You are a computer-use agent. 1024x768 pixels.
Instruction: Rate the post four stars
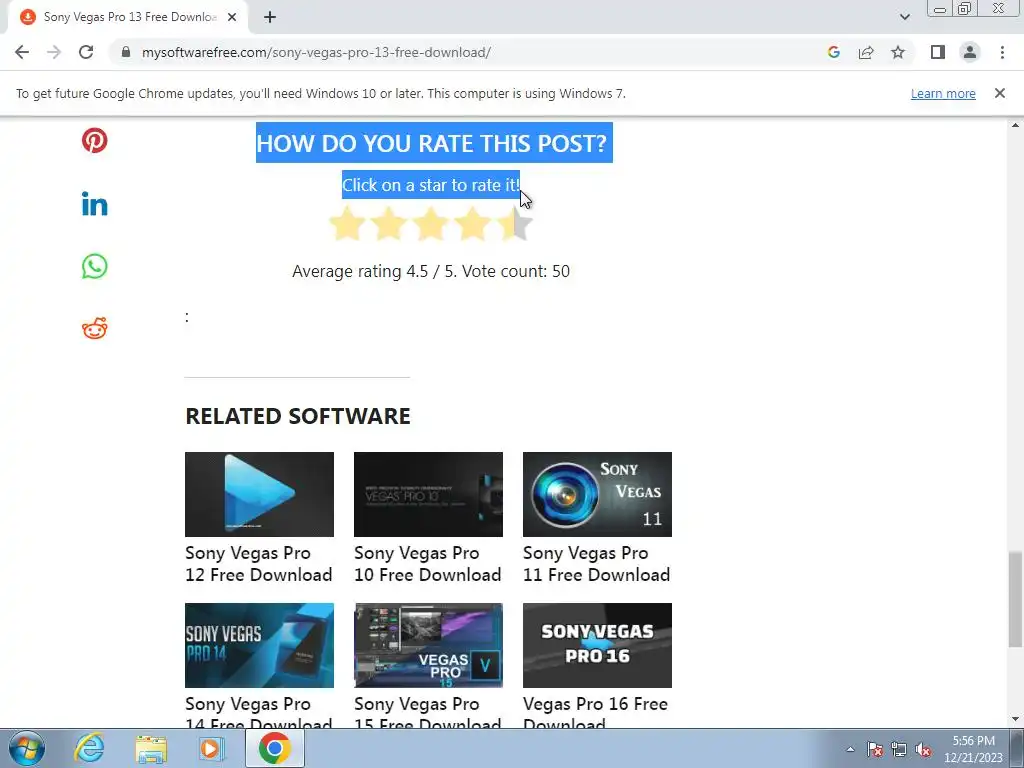pos(472,224)
